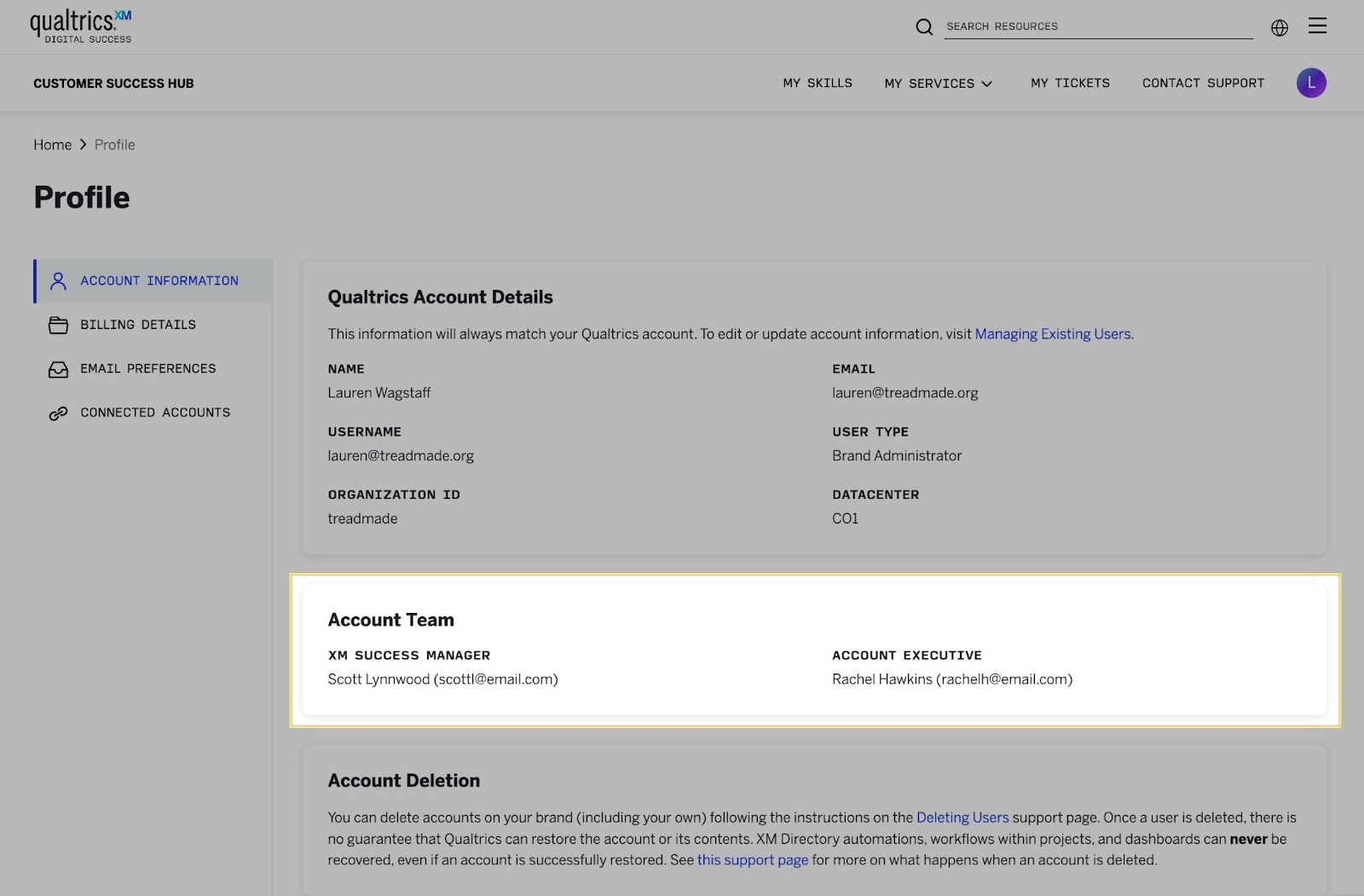This screenshot has height=896, width=1364.
Task: Click the Profile page heading
Action: [x=82, y=198]
